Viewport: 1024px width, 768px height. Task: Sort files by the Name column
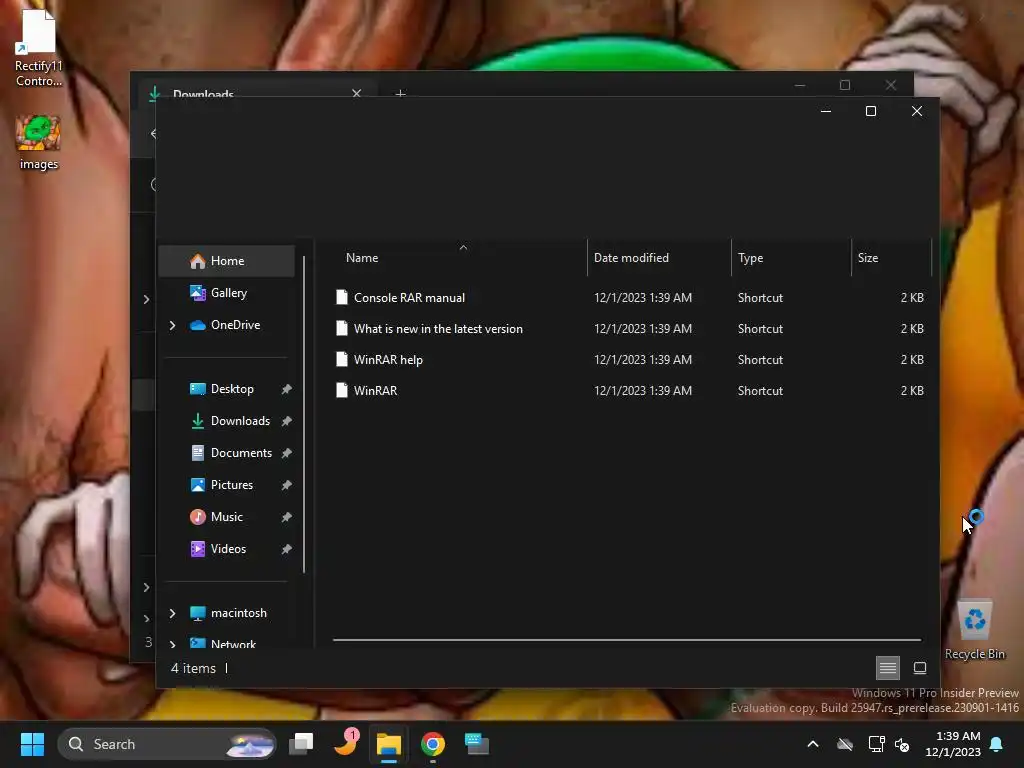(x=460, y=258)
